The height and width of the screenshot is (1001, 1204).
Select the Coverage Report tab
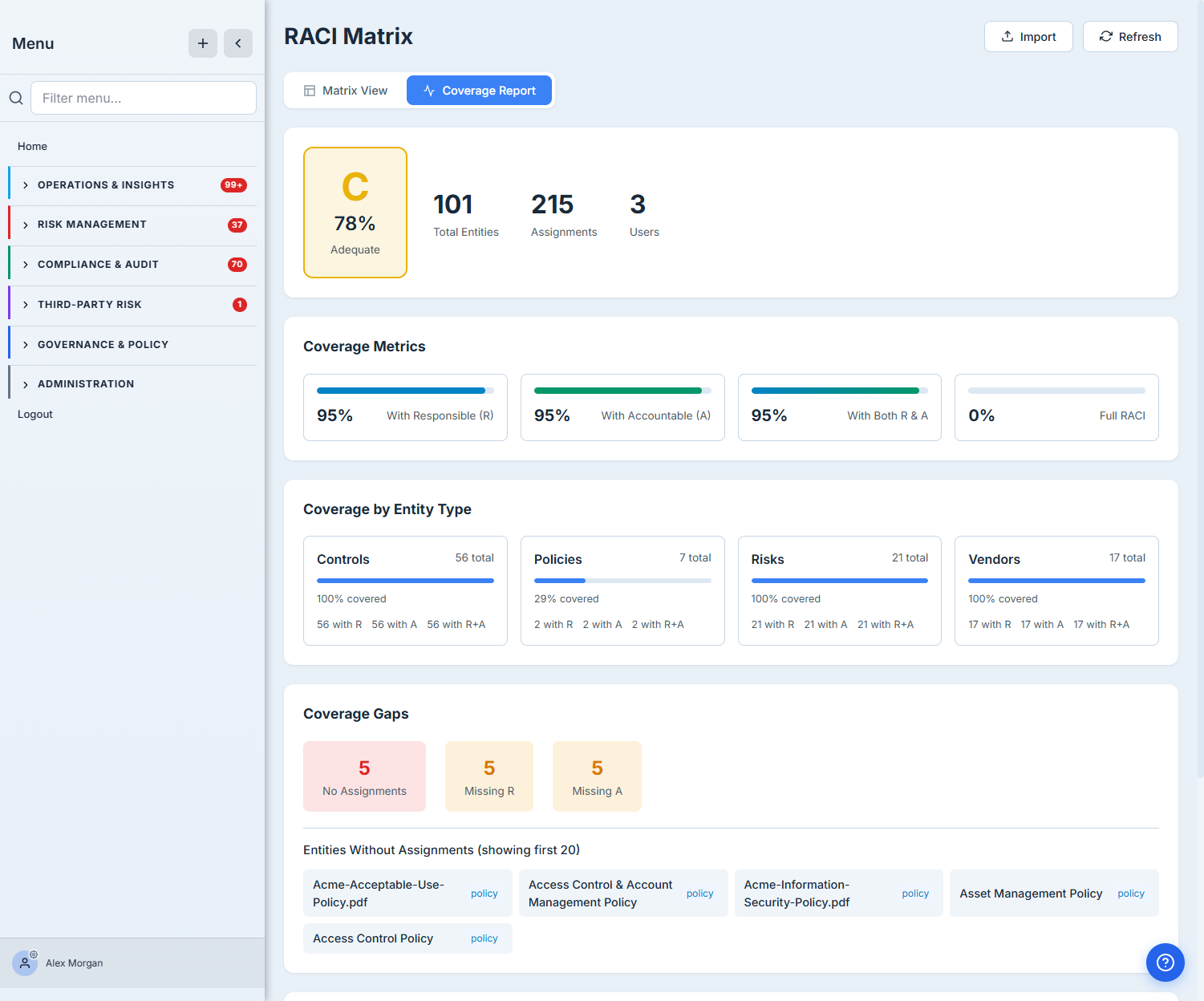click(x=479, y=91)
